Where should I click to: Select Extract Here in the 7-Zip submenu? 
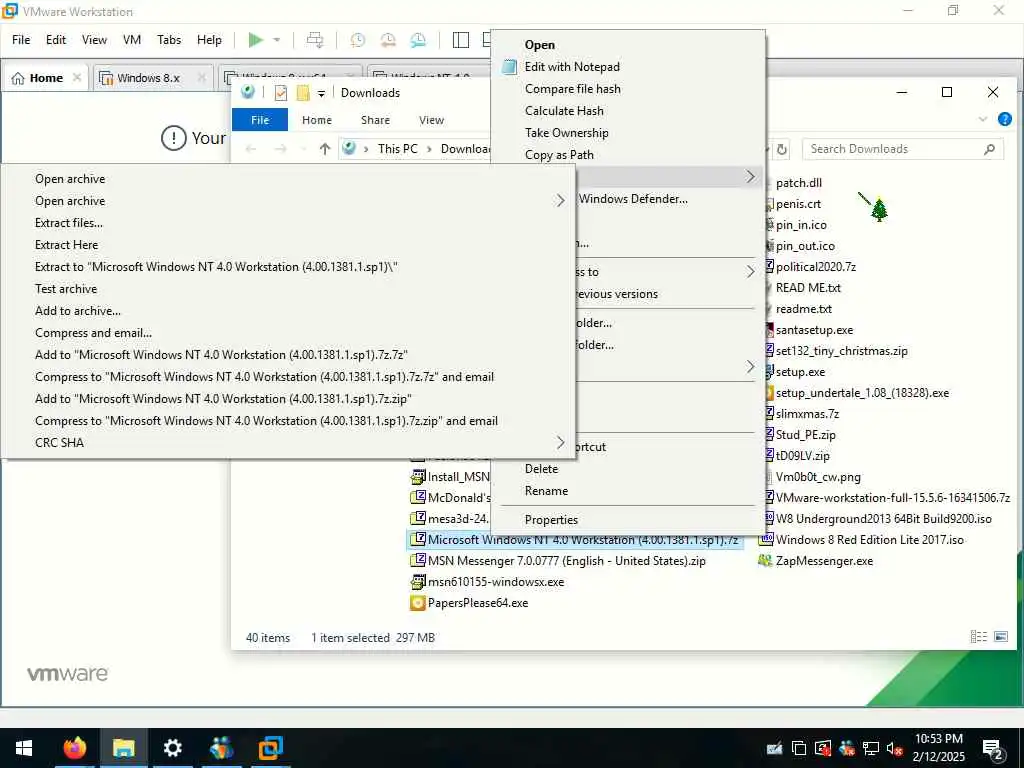(x=67, y=245)
